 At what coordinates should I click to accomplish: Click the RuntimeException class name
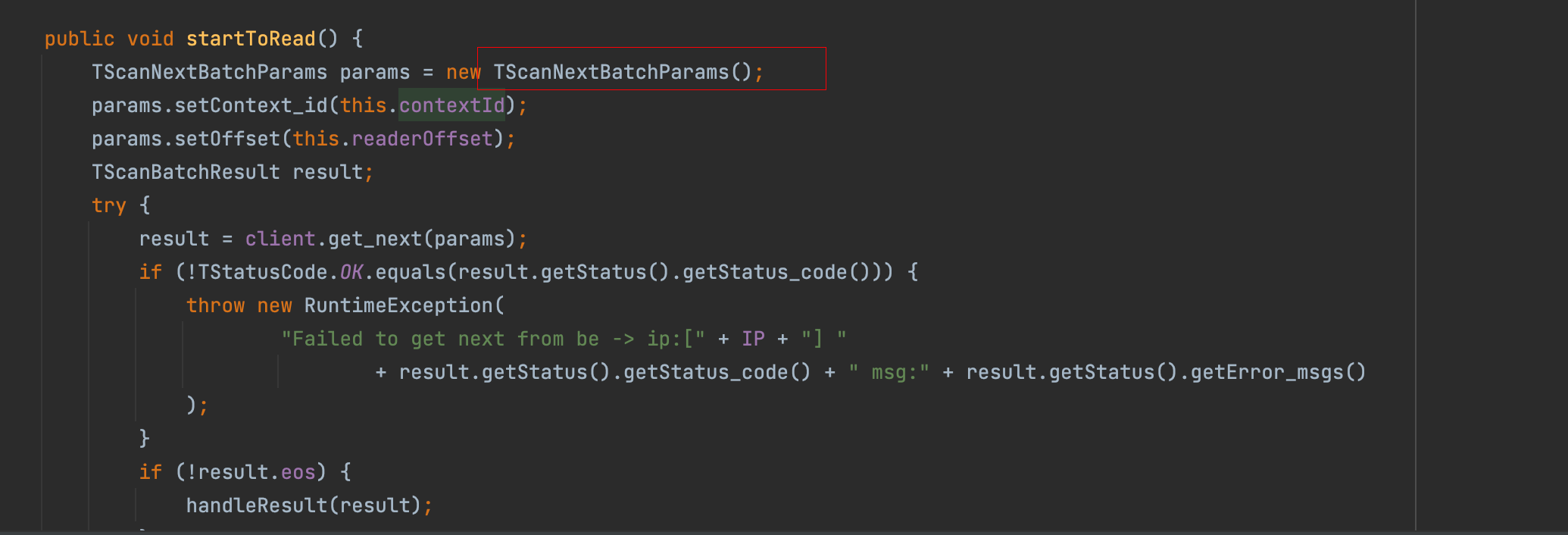pos(398,305)
